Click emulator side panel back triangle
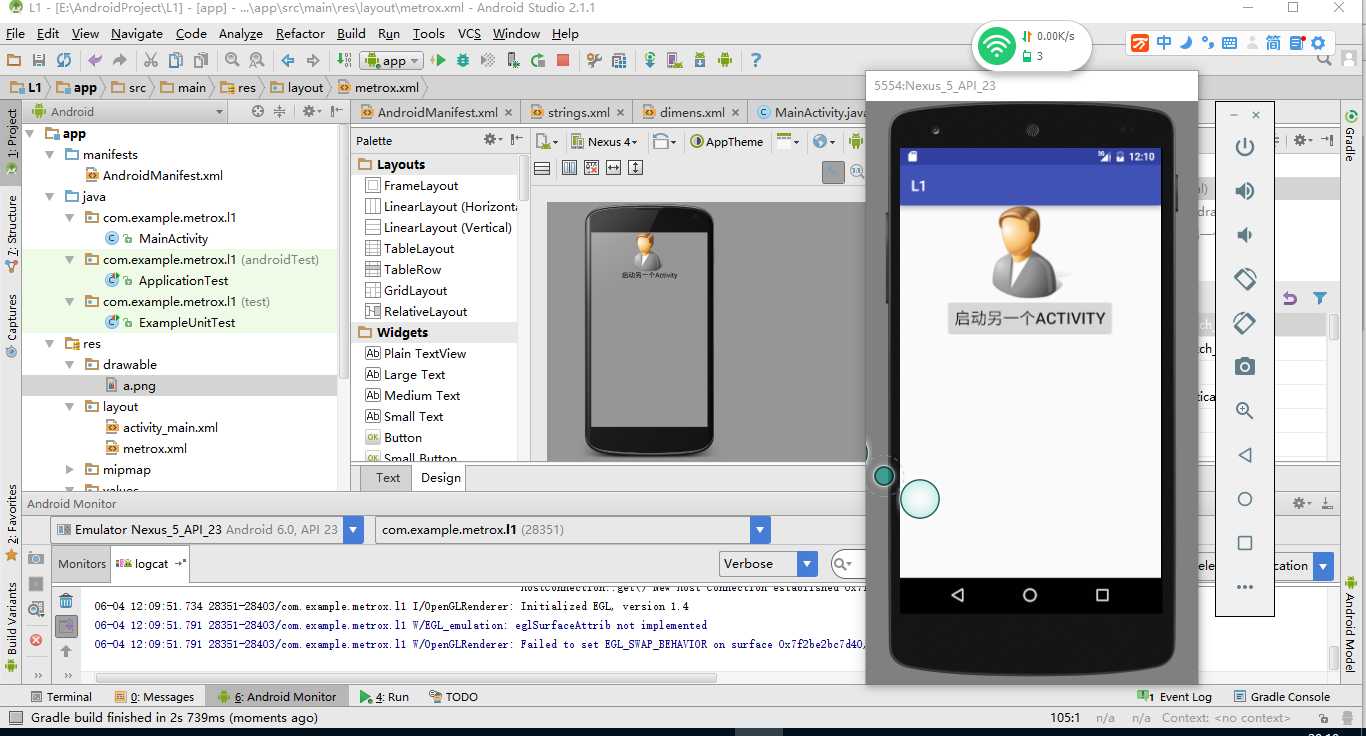 (1245, 455)
